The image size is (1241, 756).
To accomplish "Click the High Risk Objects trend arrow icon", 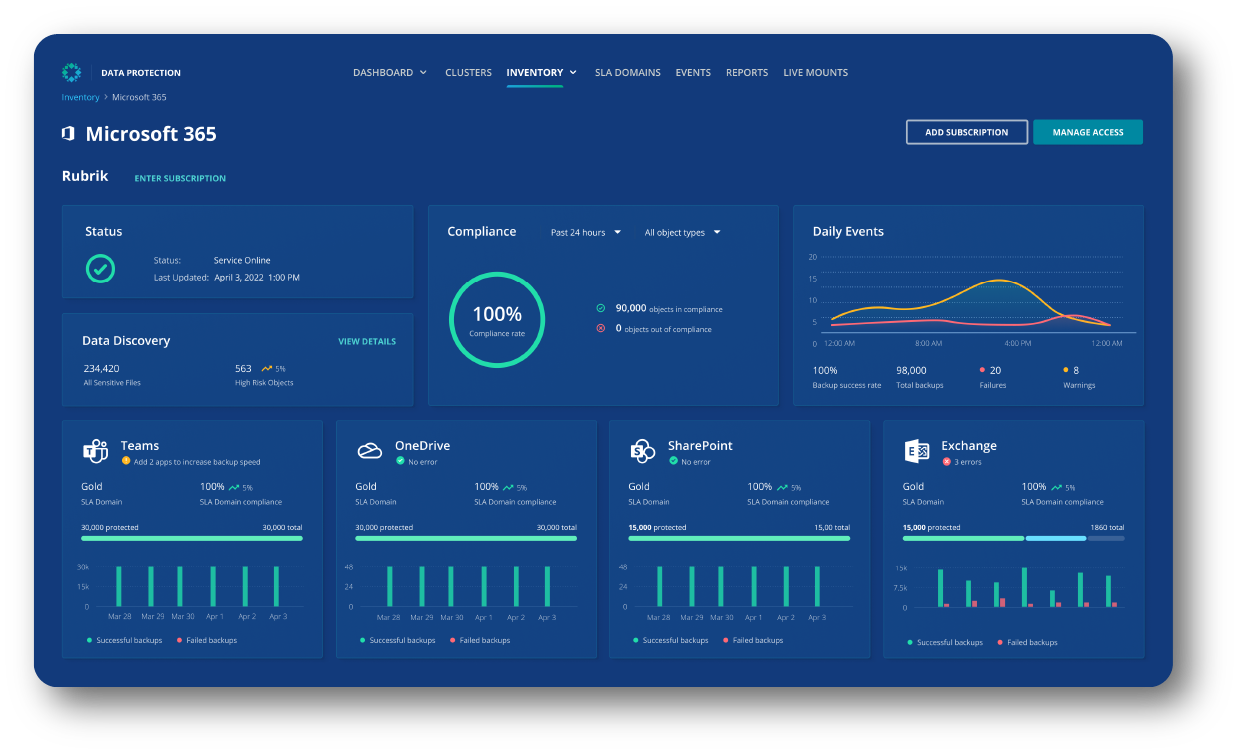I will (267, 369).
